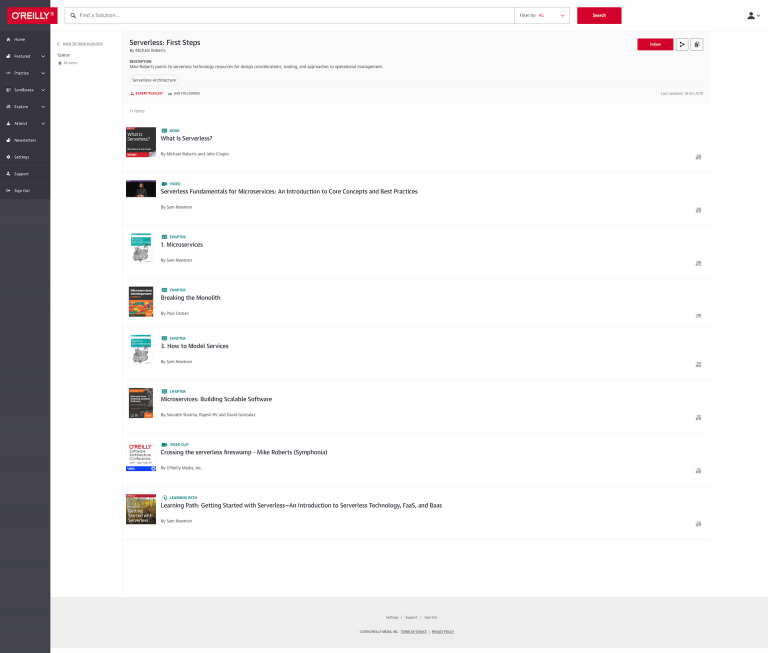Expand the Explore sidebar menu chevron
Screen dimensions: 768x653
(43, 107)
